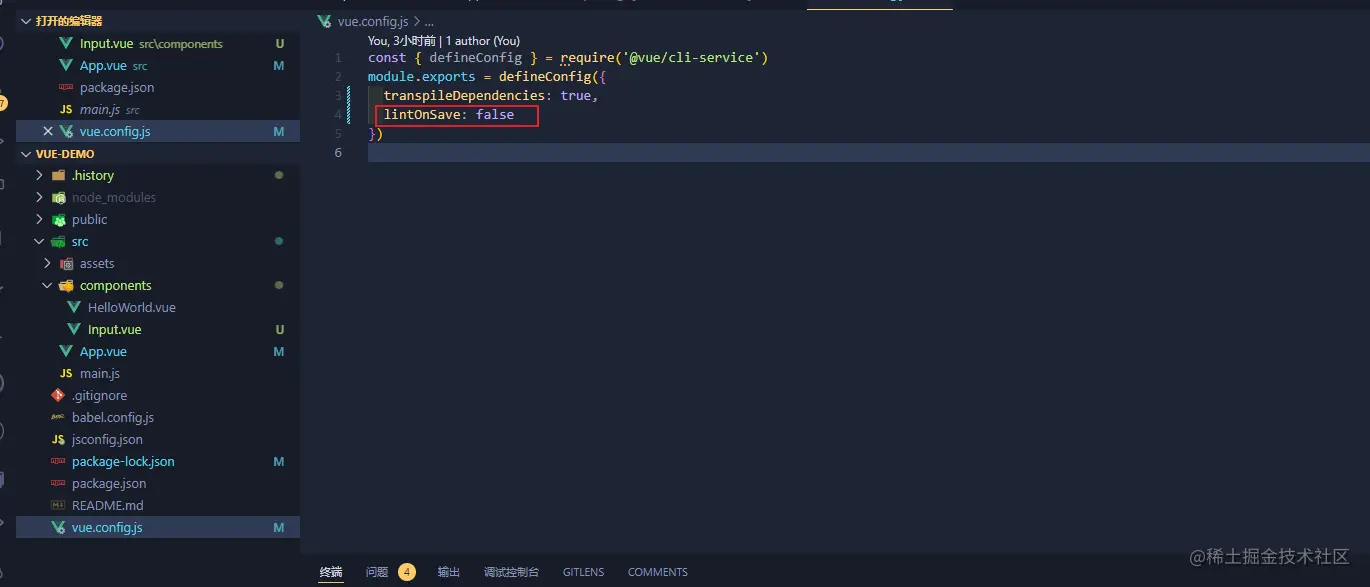Screen dimensions: 1370x587
Task: Click the 'You, 3小时前' GitLens code lens
Action: click(403, 41)
